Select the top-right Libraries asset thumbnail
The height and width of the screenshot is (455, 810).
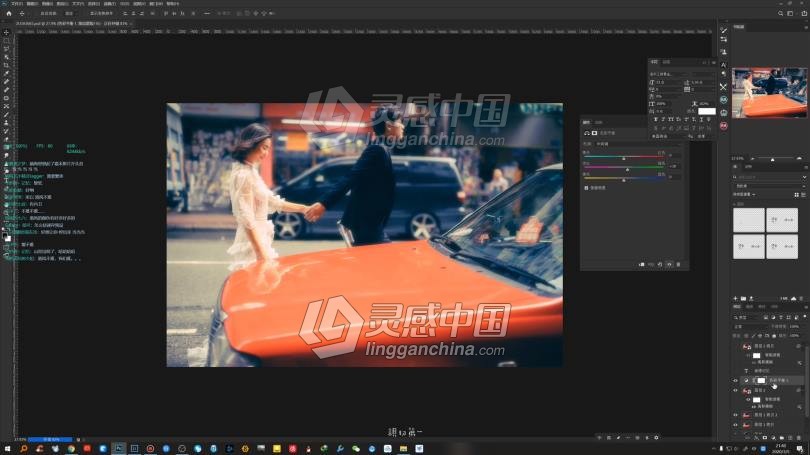(782, 220)
